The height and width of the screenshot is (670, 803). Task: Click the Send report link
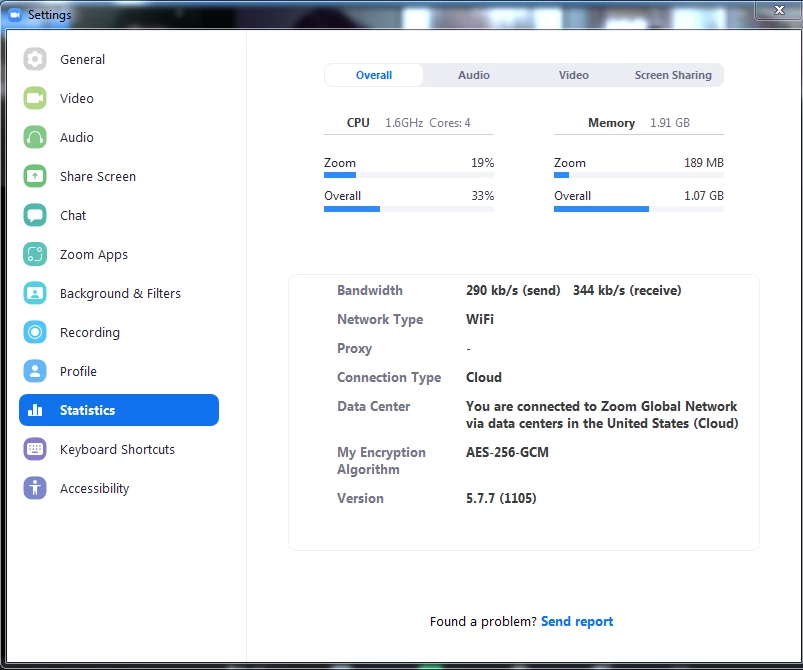click(x=577, y=621)
